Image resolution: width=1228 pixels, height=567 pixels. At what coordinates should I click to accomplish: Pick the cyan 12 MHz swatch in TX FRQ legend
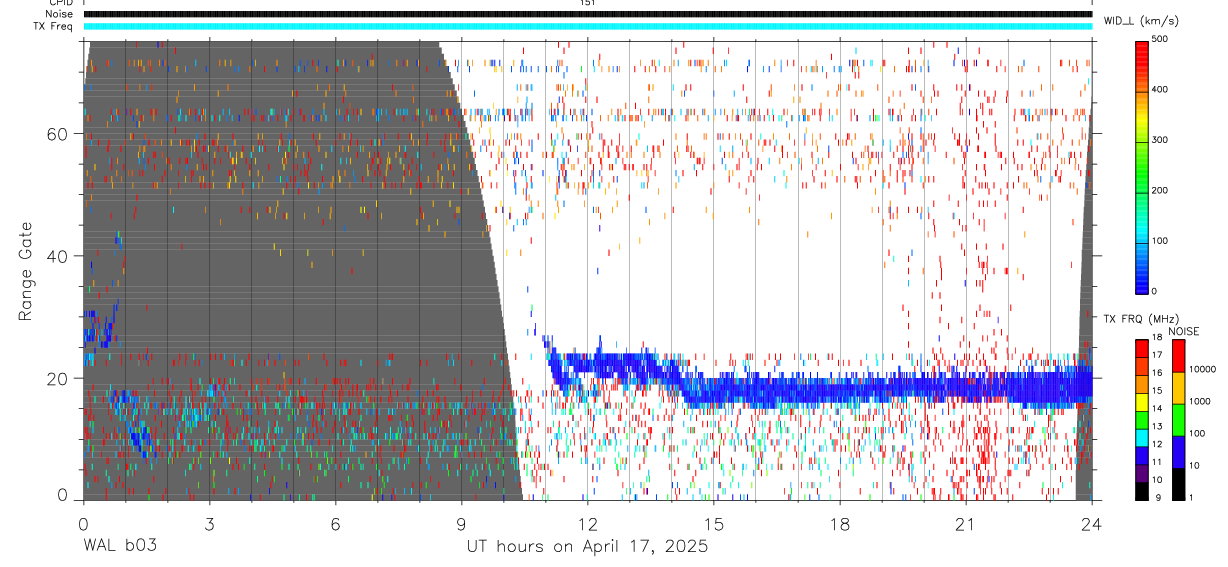click(x=1142, y=436)
